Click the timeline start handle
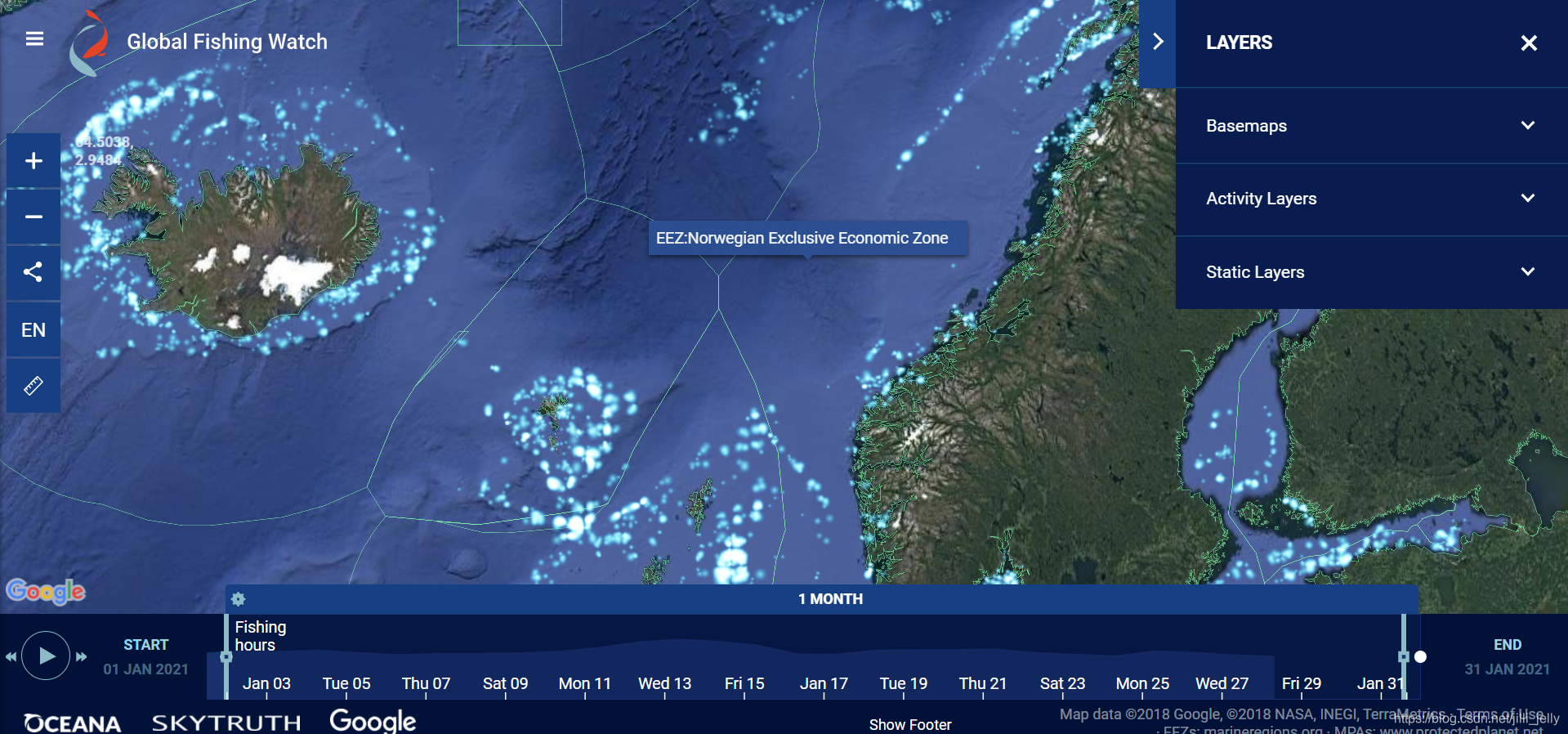The width and height of the screenshot is (1568, 734). [226, 656]
